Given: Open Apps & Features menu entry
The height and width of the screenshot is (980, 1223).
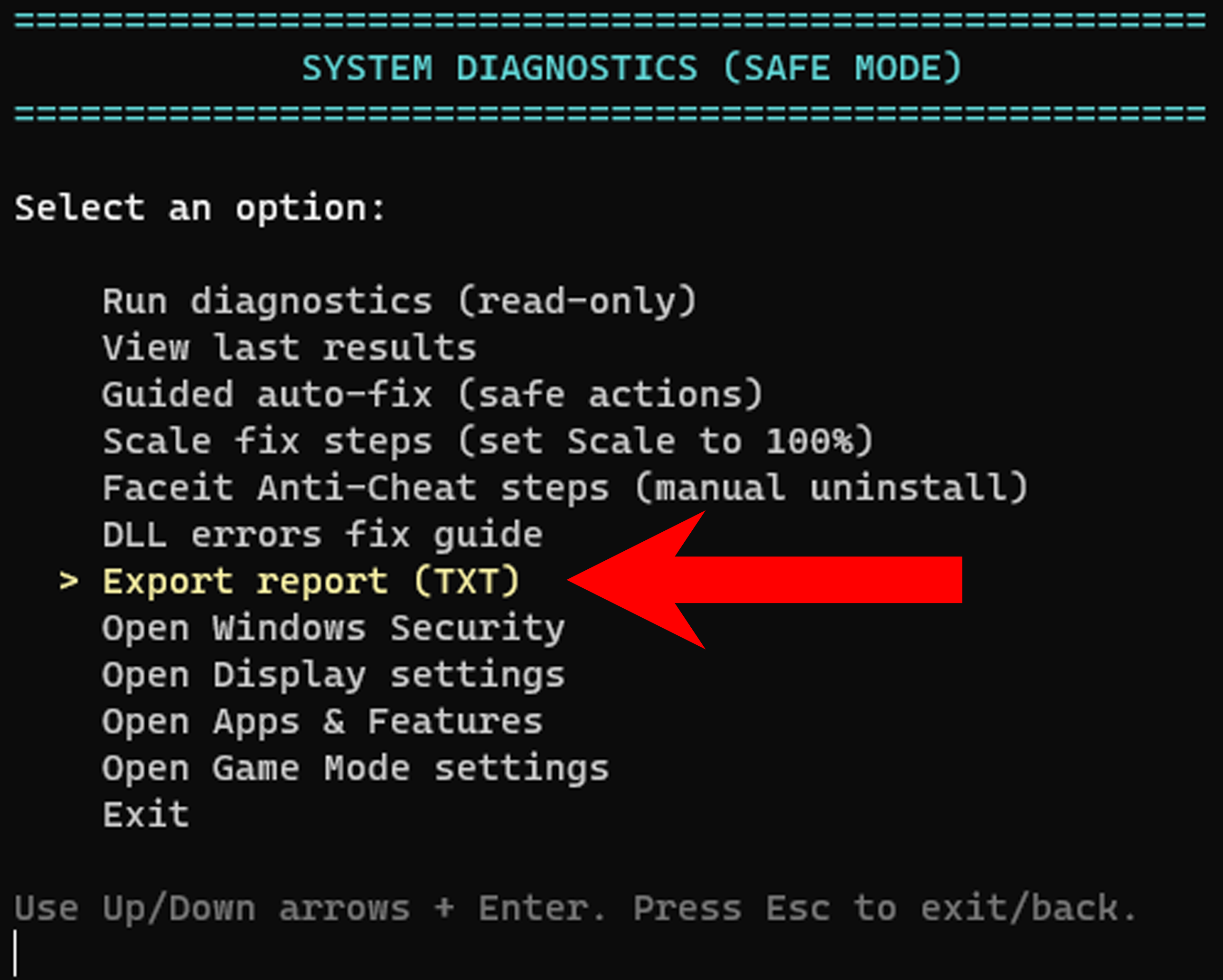Looking at the screenshot, I should tap(322, 721).
